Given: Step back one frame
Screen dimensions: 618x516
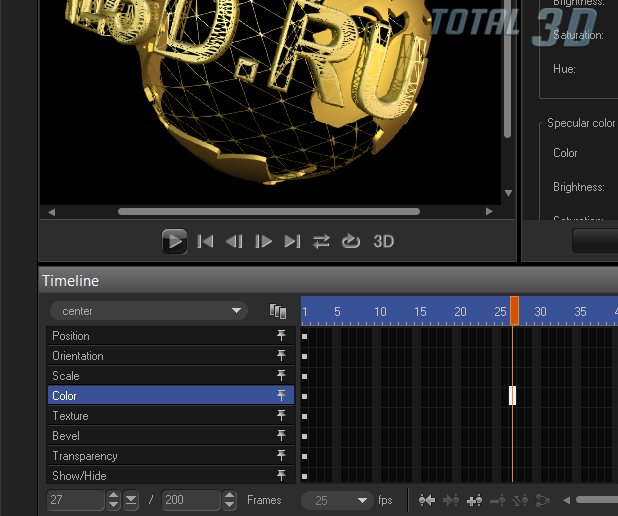Looking at the screenshot, I should [234, 241].
